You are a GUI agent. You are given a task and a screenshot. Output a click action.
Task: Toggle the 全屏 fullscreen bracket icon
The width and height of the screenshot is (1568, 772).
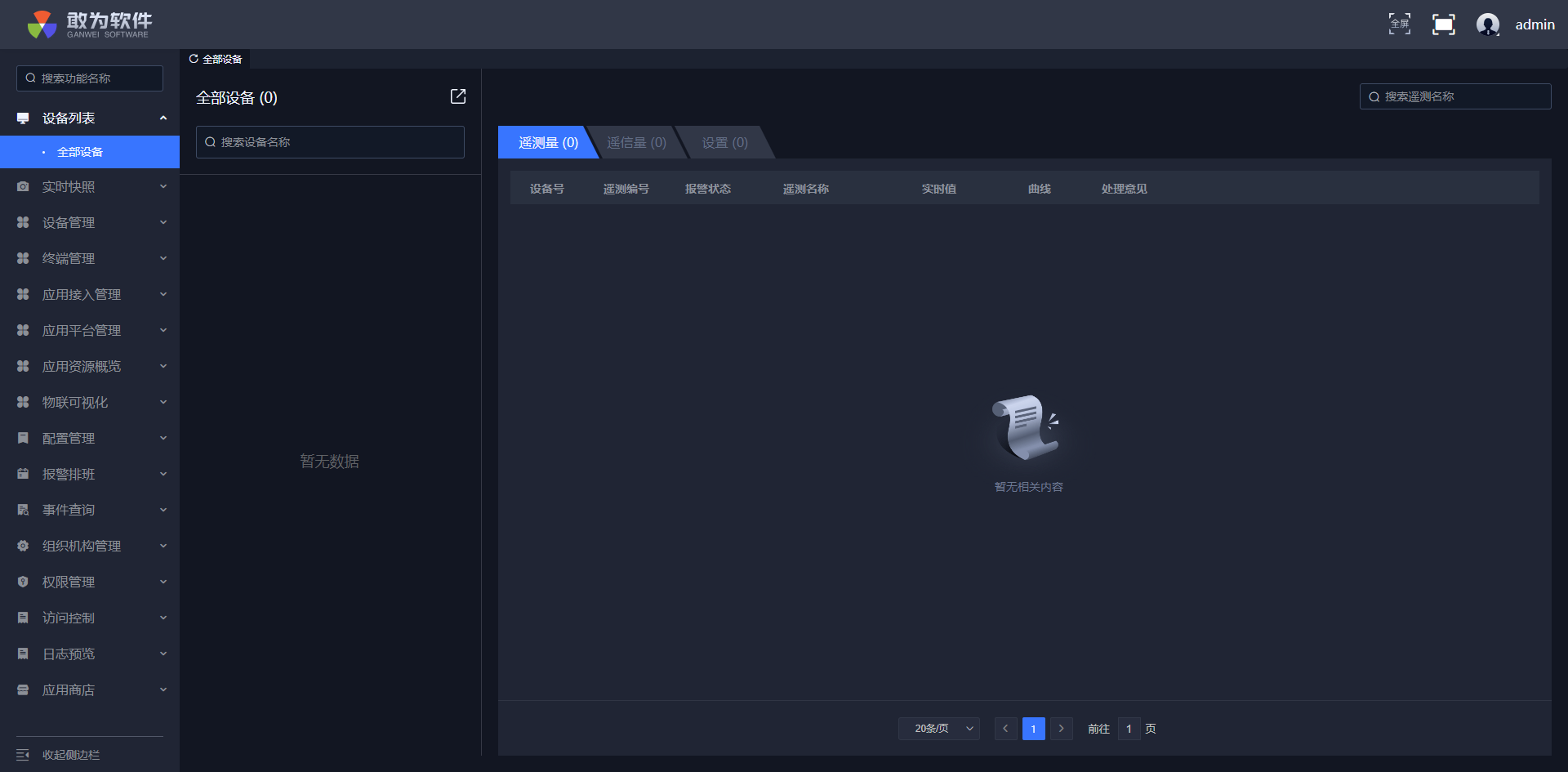pos(1400,25)
